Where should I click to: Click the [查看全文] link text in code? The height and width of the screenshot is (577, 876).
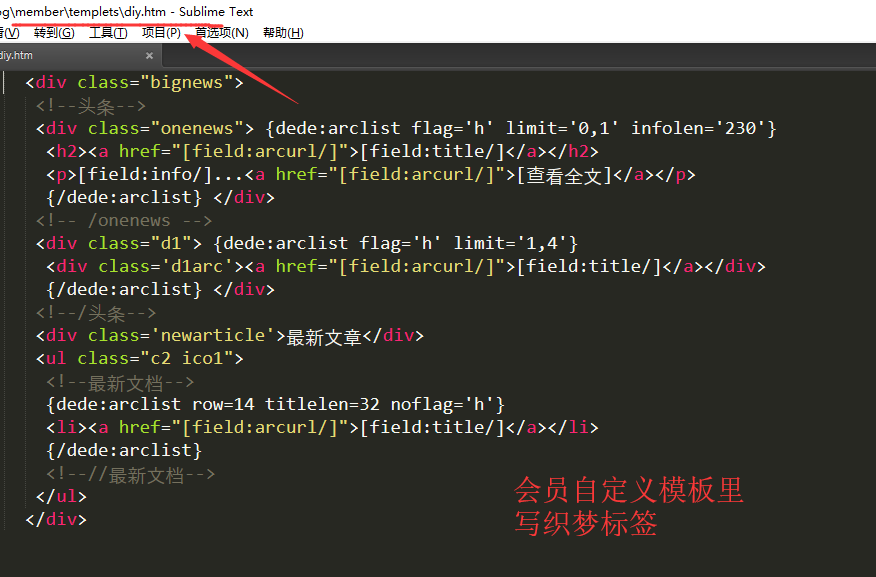click(563, 175)
